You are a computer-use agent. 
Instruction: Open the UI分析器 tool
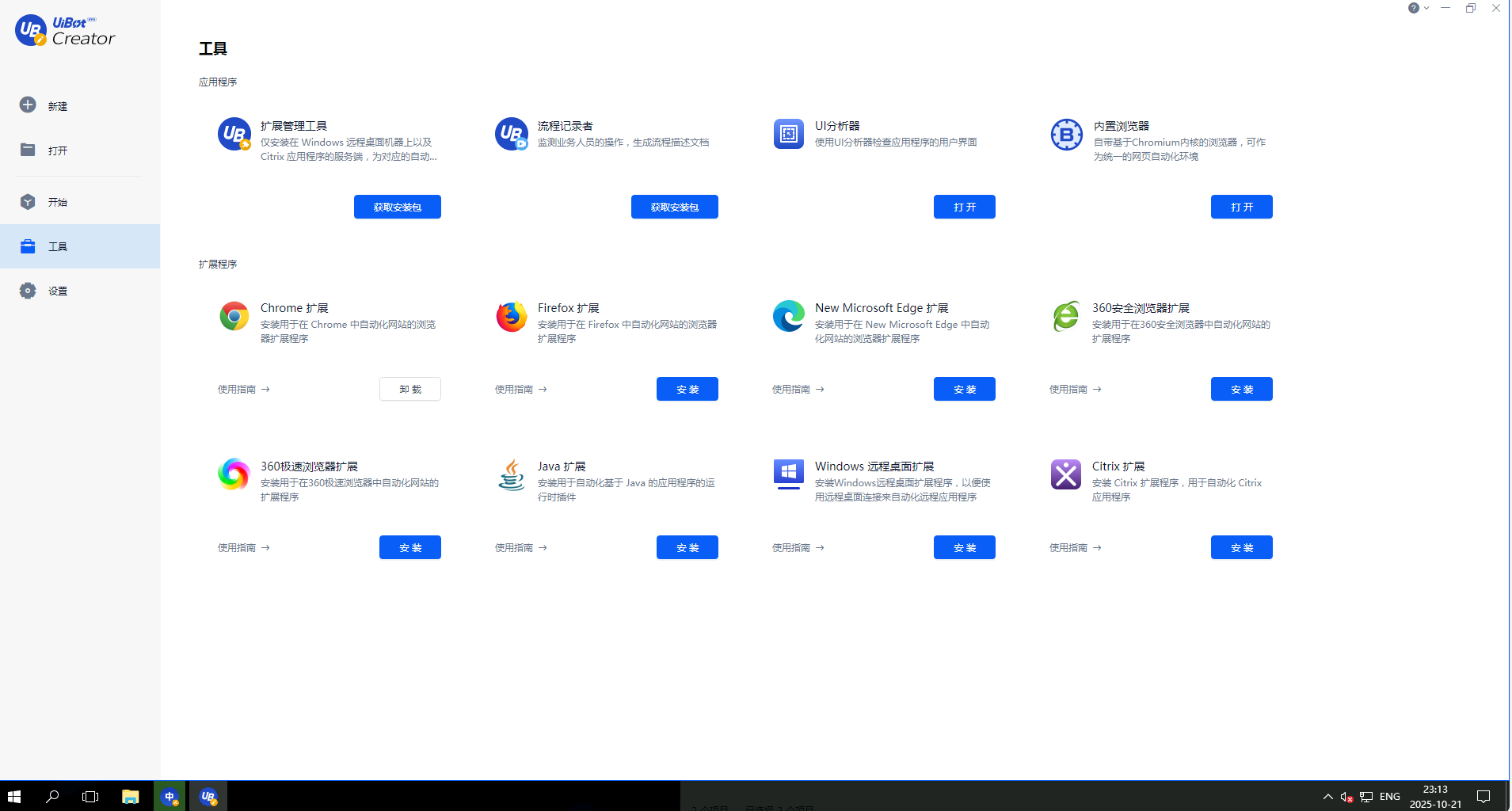964,207
